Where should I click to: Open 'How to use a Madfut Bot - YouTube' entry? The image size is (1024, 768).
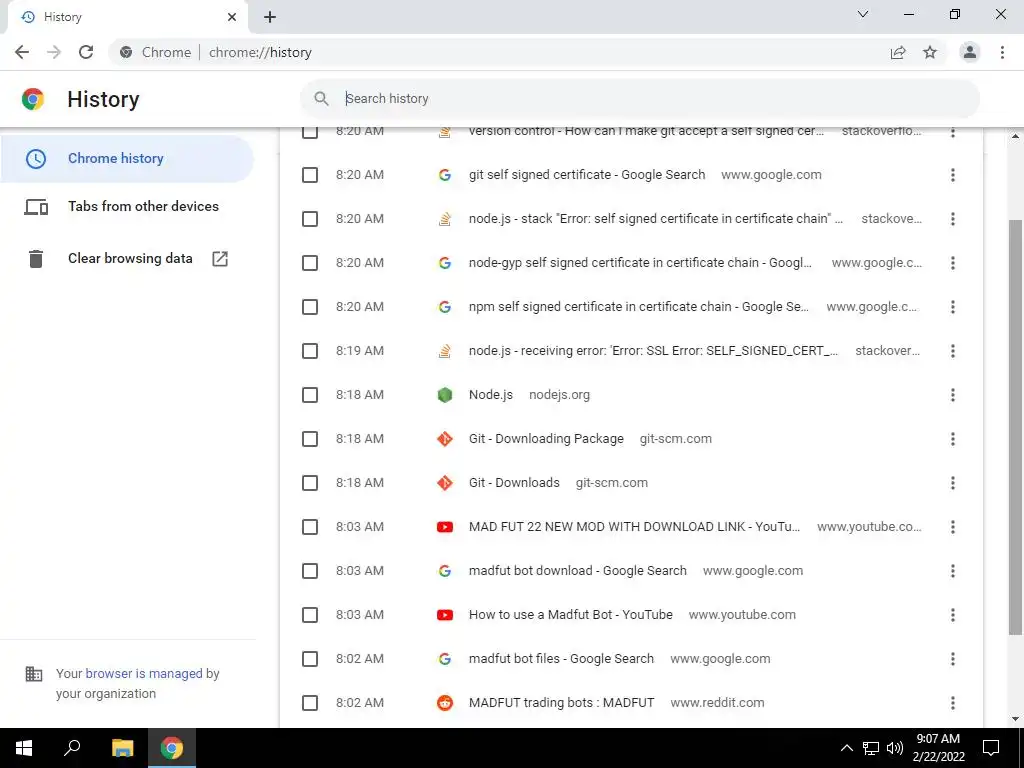(x=571, y=615)
